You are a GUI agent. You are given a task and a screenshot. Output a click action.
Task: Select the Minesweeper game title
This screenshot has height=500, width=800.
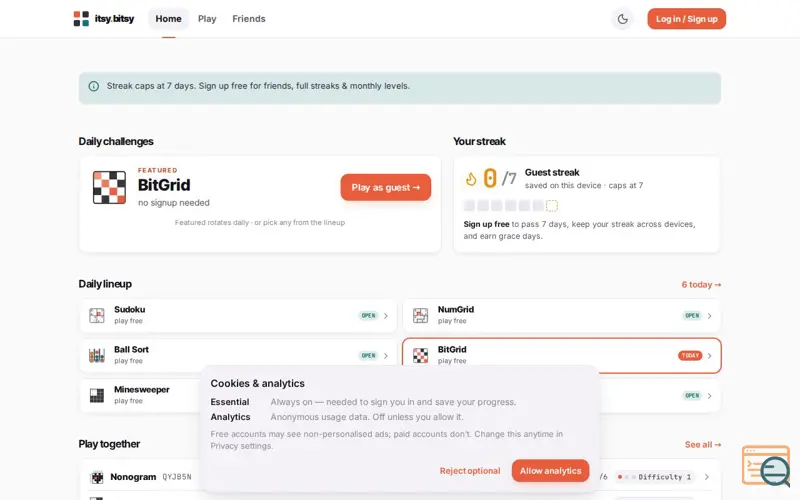point(142,389)
